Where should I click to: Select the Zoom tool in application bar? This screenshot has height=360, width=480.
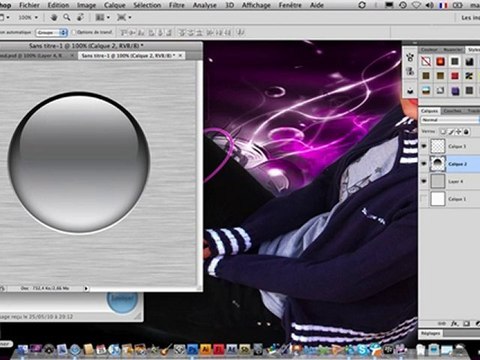pyautogui.click(x=67, y=17)
